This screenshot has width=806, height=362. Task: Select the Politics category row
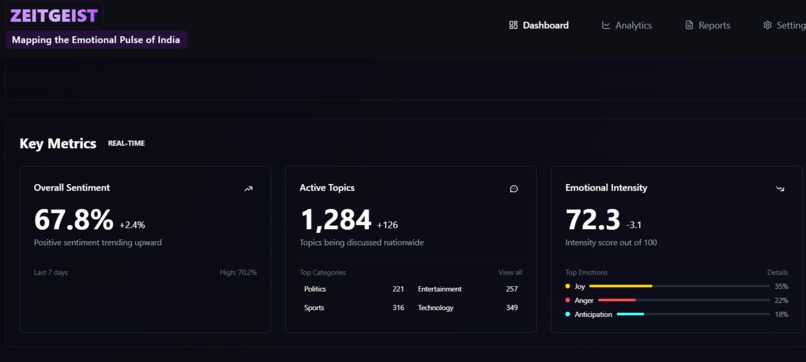(x=354, y=289)
